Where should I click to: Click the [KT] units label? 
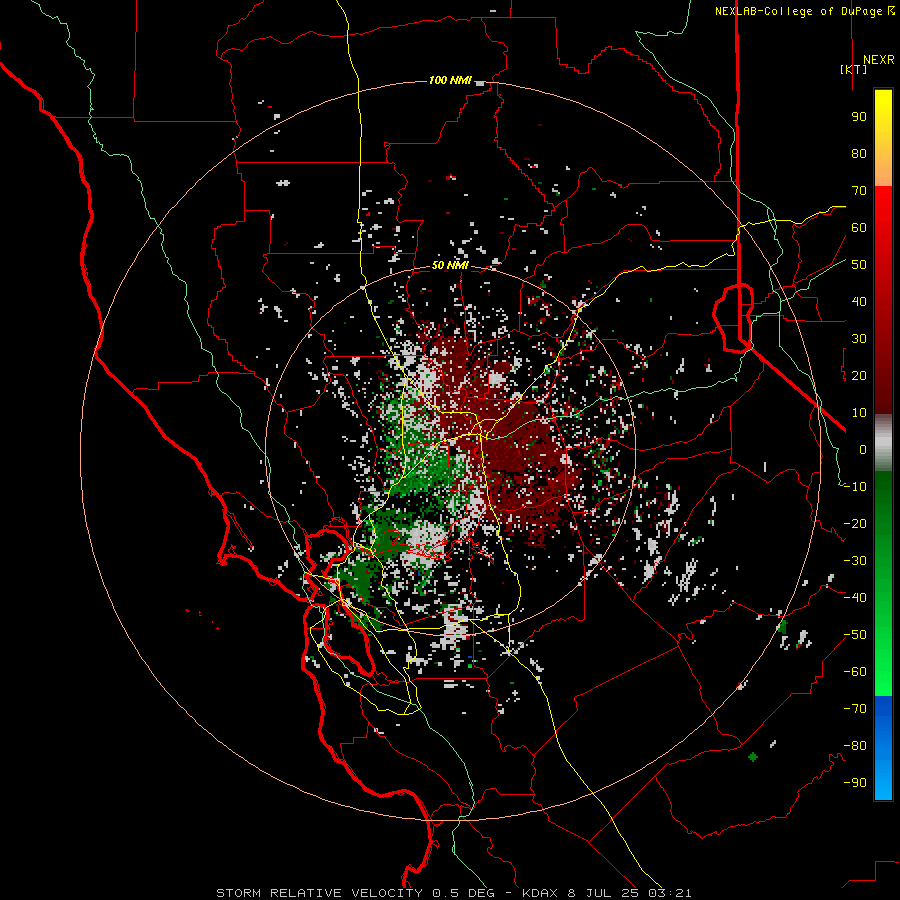click(x=853, y=69)
